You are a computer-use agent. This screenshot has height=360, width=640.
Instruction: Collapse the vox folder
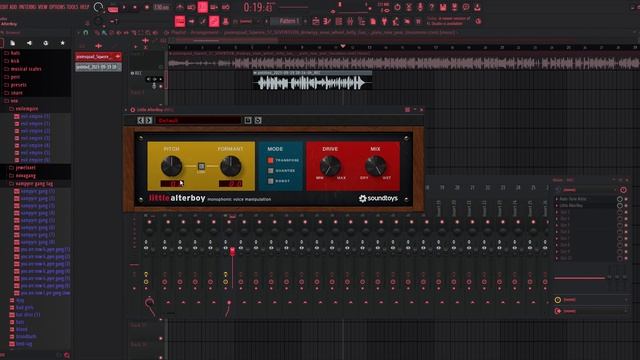[11, 101]
